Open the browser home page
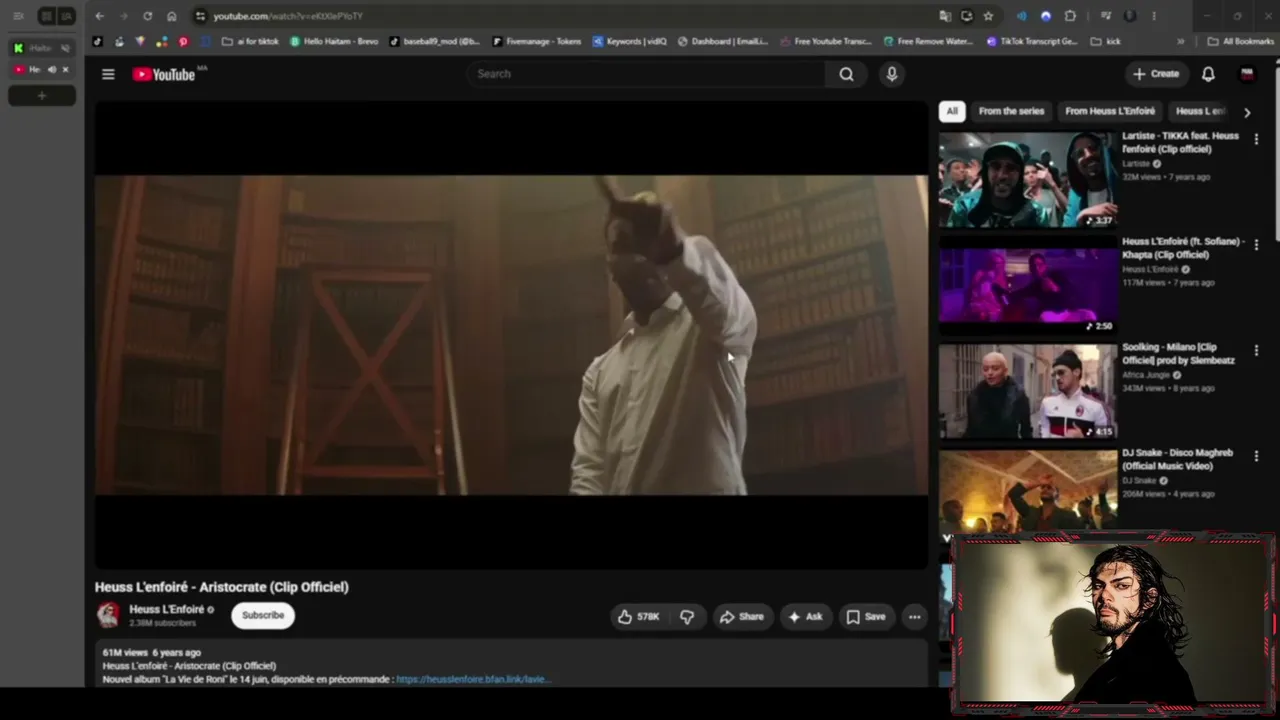The width and height of the screenshot is (1280, 720). click(x=171, y=16)
